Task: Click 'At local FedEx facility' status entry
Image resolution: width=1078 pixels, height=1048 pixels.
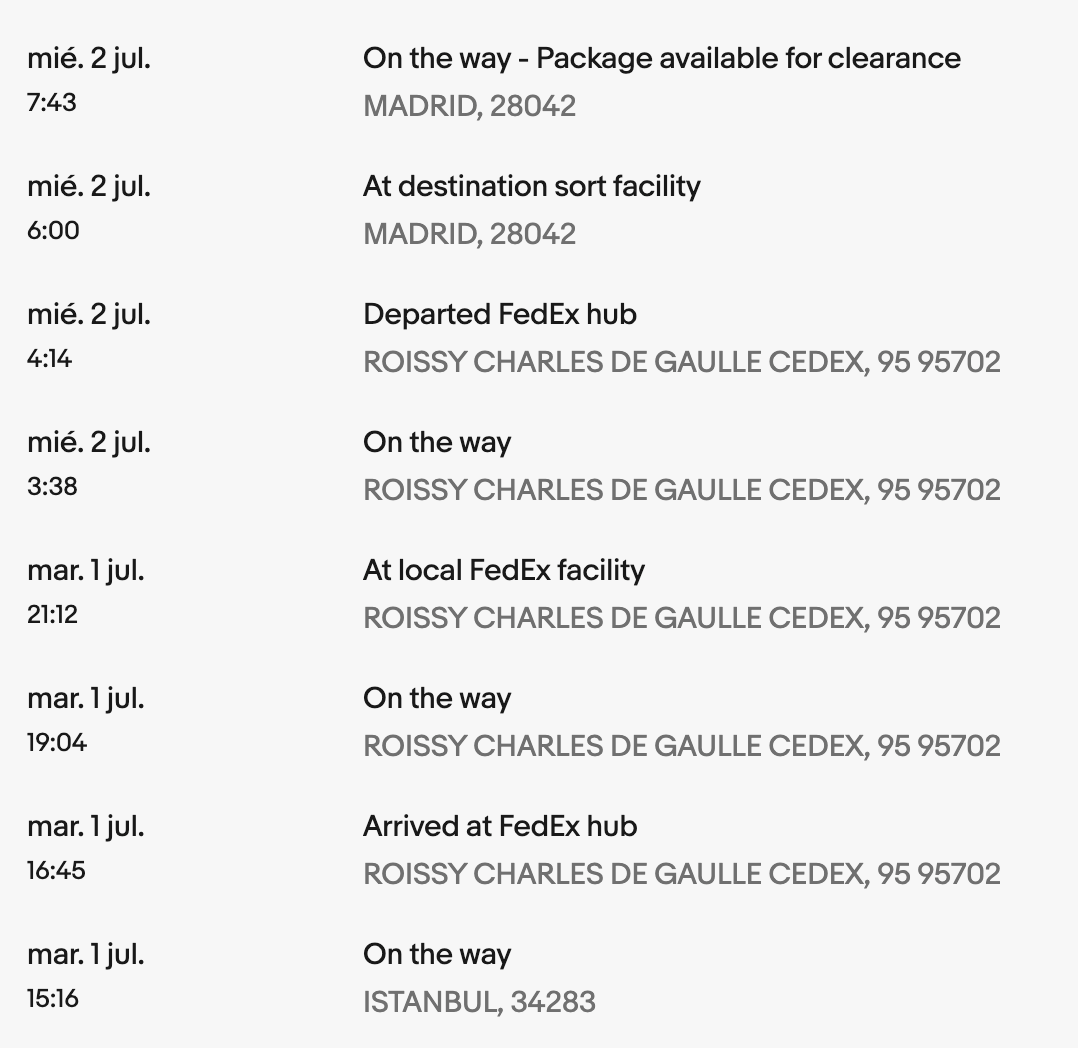Action: (504, 571)
